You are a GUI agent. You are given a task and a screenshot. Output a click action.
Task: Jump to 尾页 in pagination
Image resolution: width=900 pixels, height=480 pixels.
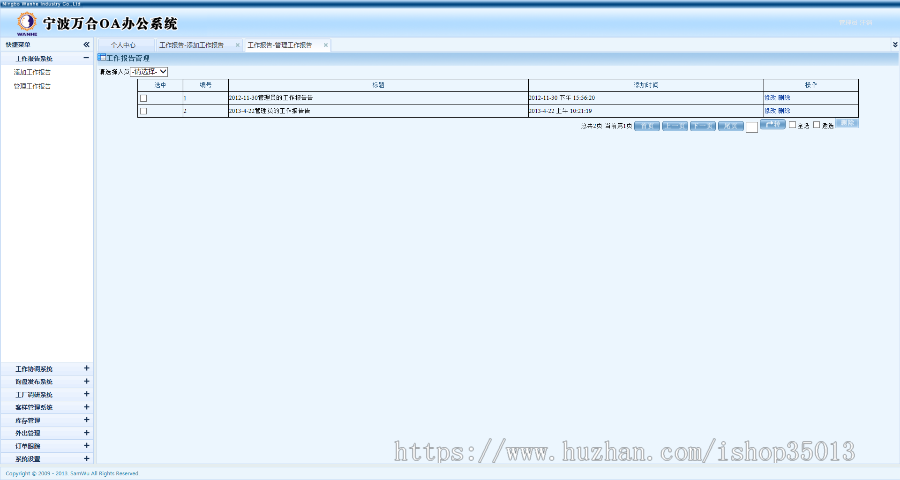[x=731, y=126]
